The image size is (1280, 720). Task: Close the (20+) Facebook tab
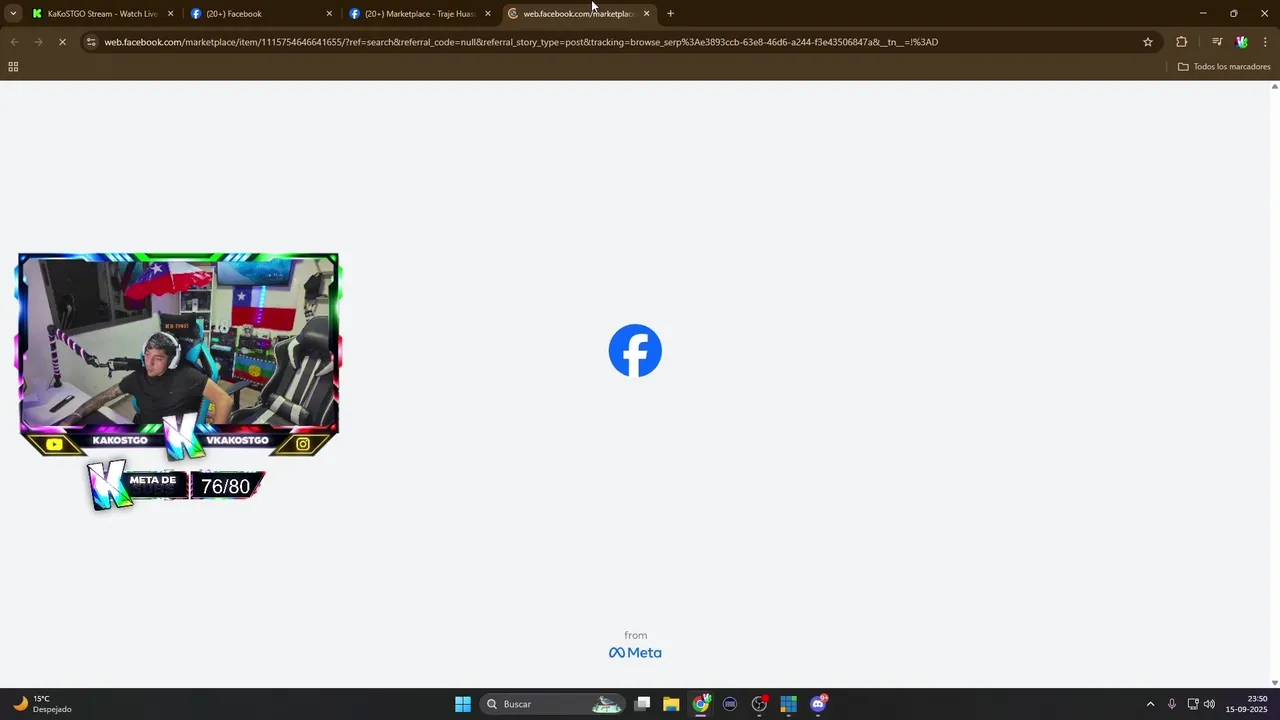(x=329, y=14)
